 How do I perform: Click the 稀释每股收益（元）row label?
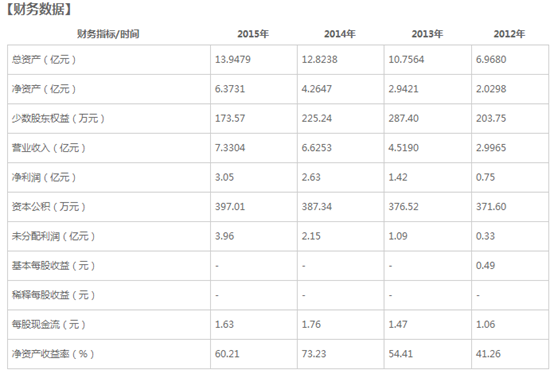(x=53, y=295)
